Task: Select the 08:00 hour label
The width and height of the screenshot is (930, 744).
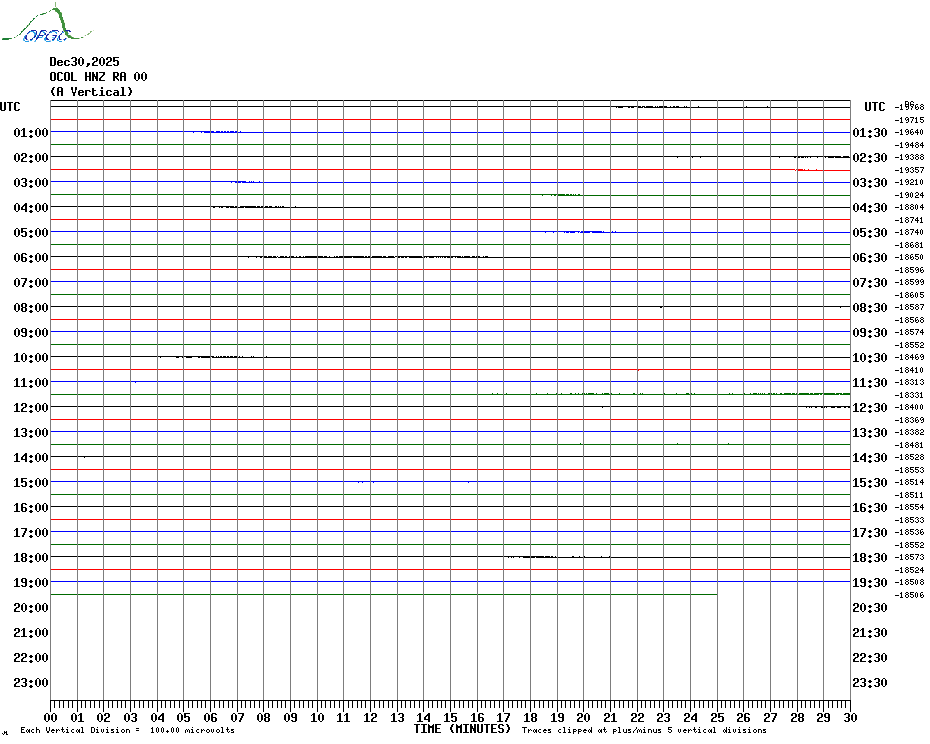Action: [31, 307]
